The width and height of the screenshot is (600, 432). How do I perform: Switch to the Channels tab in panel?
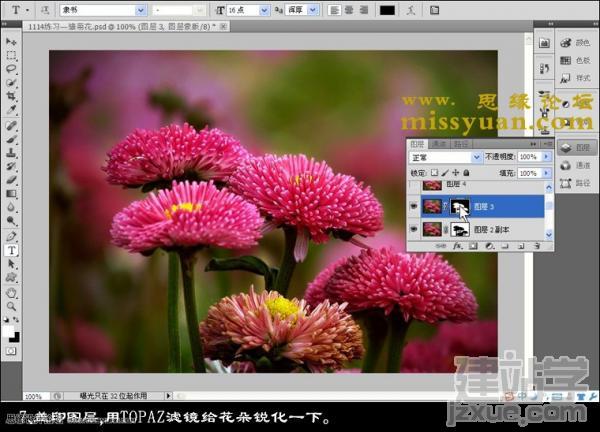click(439, 144)
